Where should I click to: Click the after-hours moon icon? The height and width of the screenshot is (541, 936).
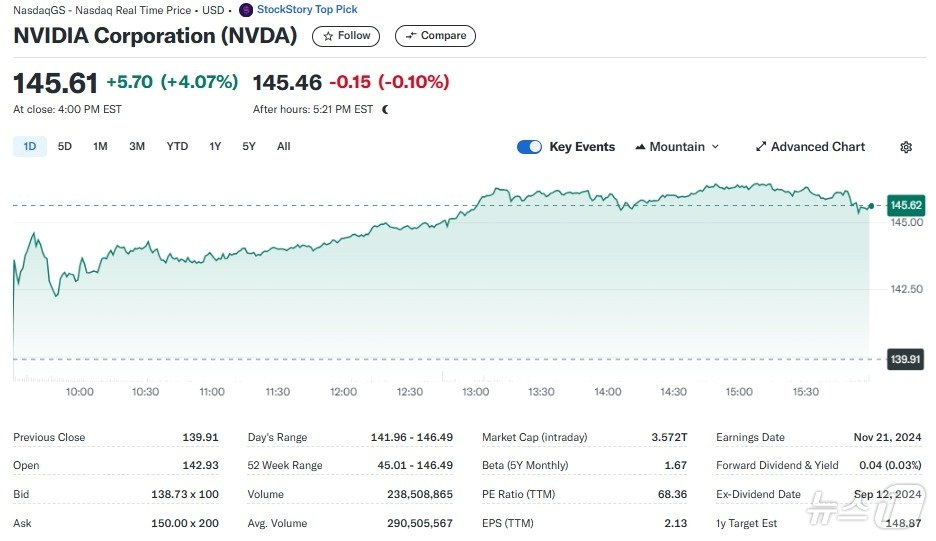point(385,109)
